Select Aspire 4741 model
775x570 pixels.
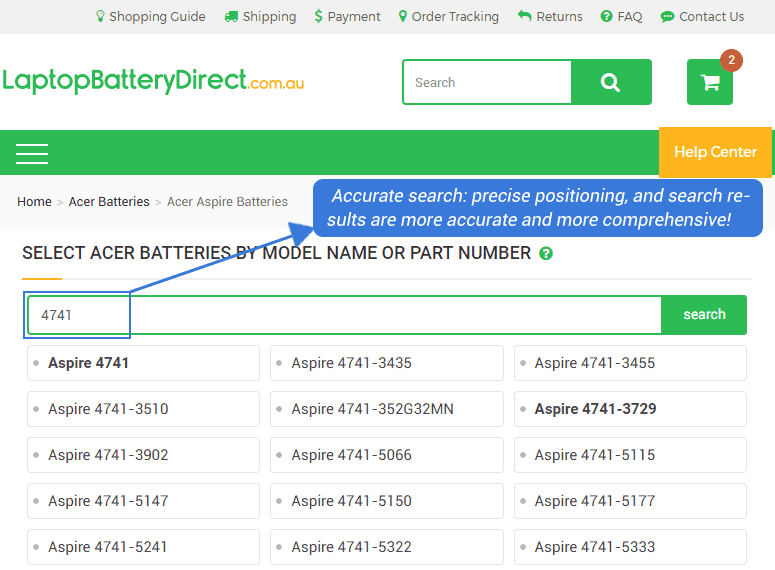tap(143, 363)
